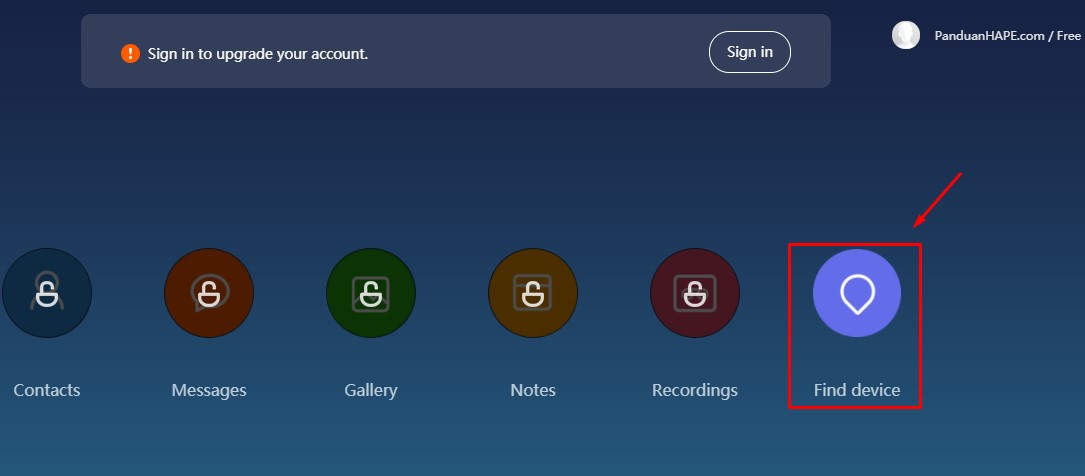
Task: Open the locked Messages icon
Action: 209,293
